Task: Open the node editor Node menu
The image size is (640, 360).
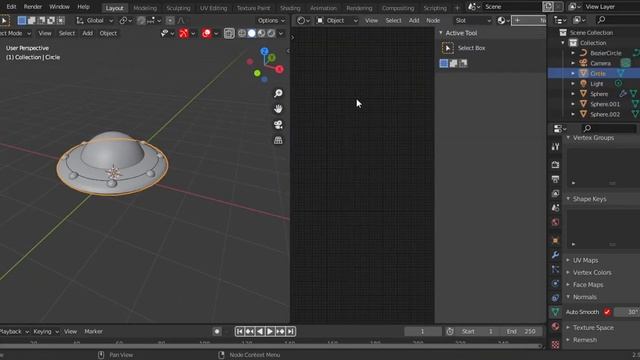Action: coord(433,20)
